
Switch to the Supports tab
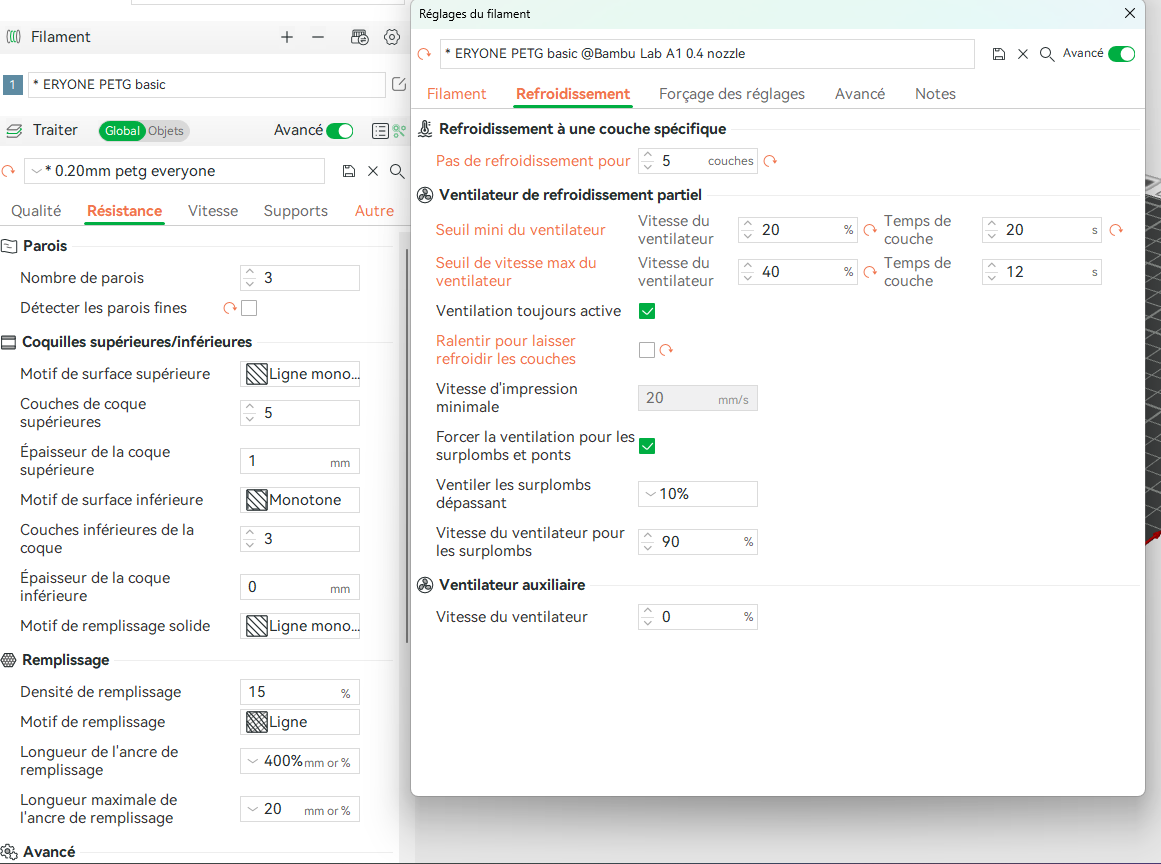point(295,211)
